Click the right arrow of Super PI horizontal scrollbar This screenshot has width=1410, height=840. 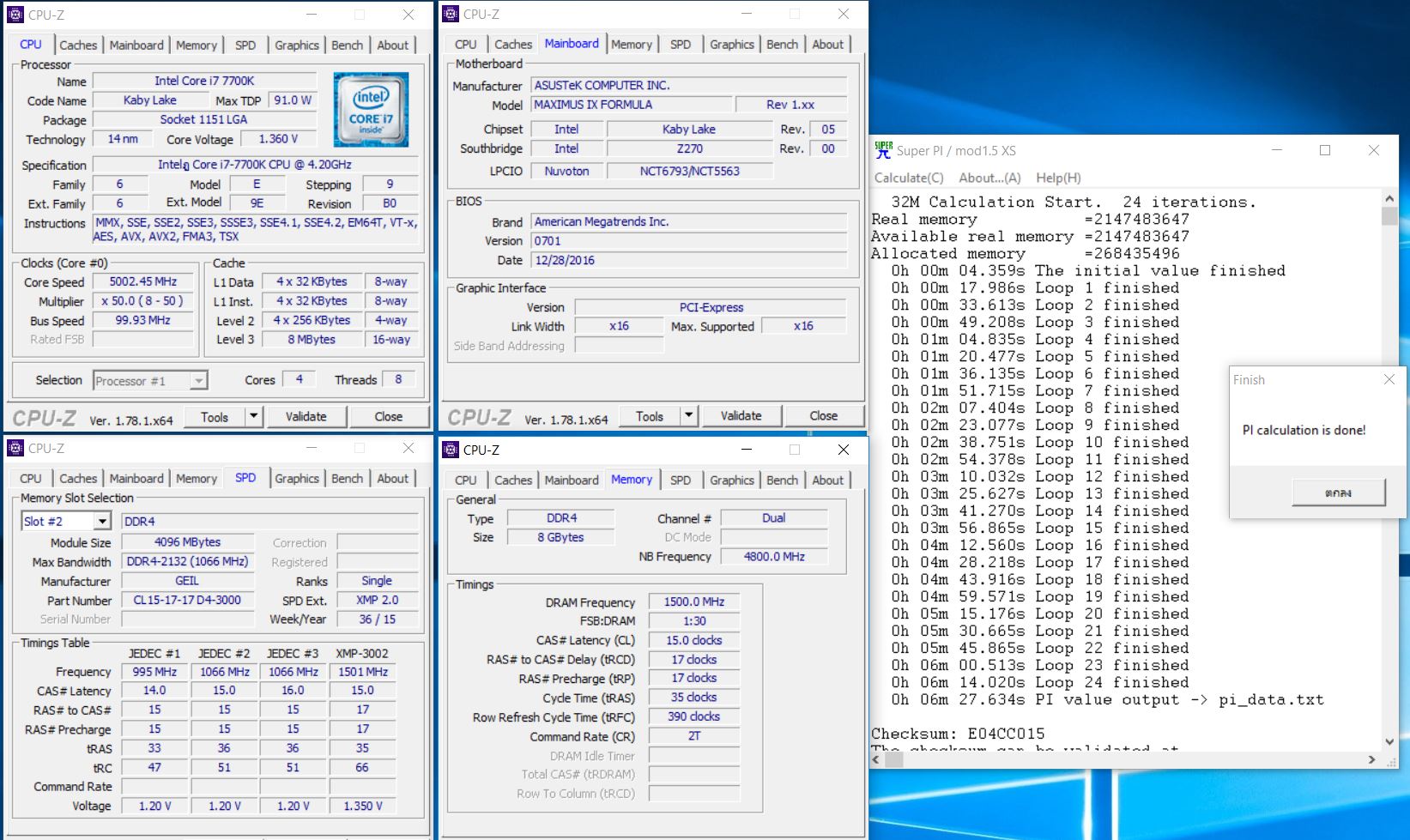pyautogui.click(x=1371, y=759)
